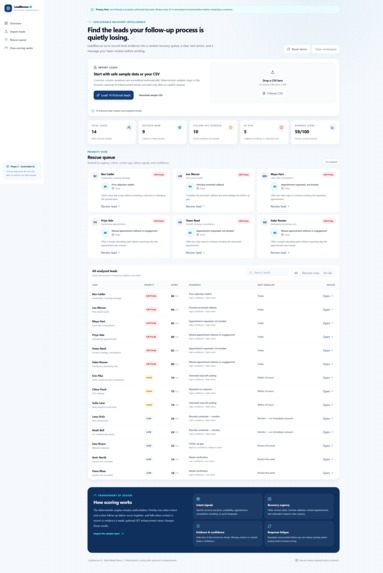Click Owen Reed's avatar in rescue queue
Screen dimensions: 383x573
[180, 222]
